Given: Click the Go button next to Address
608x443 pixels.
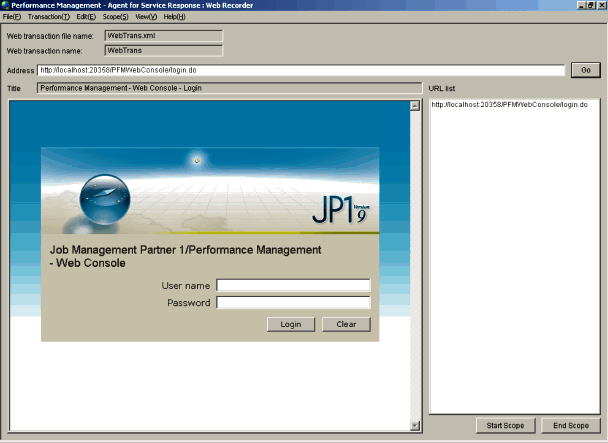Looking at the screenshot, I should click(x=586, y=70).
